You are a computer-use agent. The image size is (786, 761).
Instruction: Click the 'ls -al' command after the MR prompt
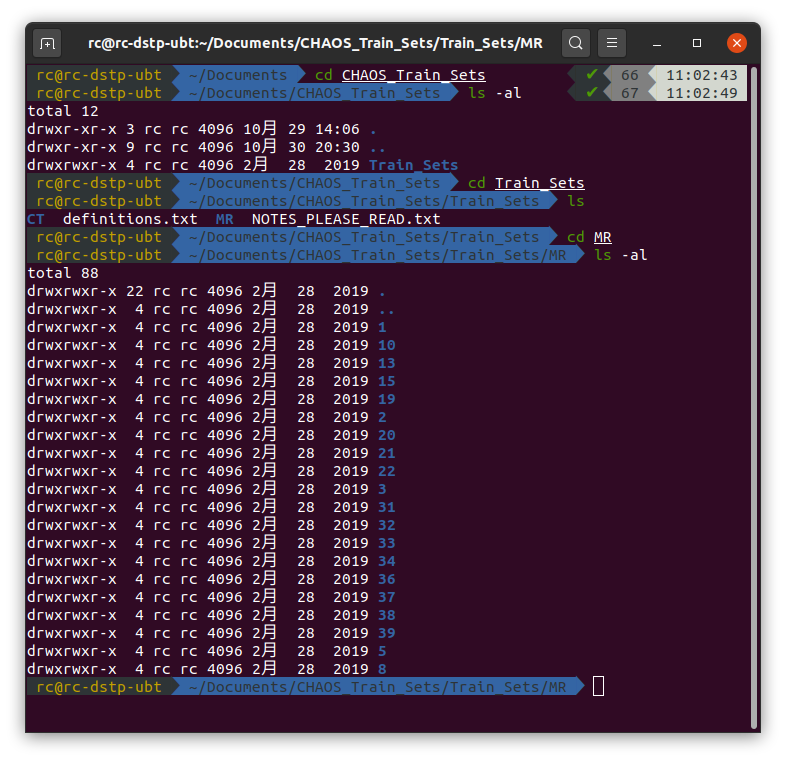click(621, 255)
